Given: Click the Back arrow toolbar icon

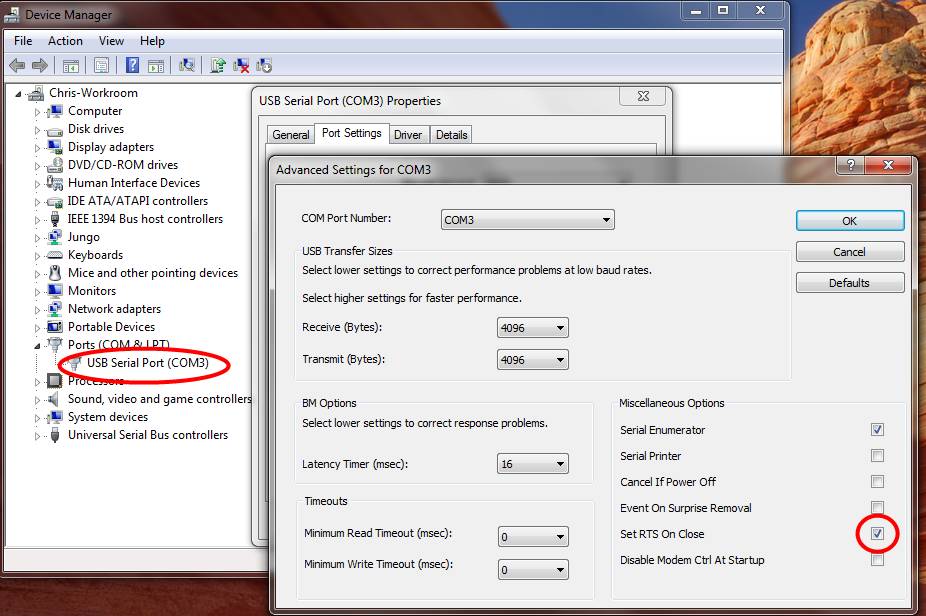Looking at the screenshot, I should (x=17, y=66).
